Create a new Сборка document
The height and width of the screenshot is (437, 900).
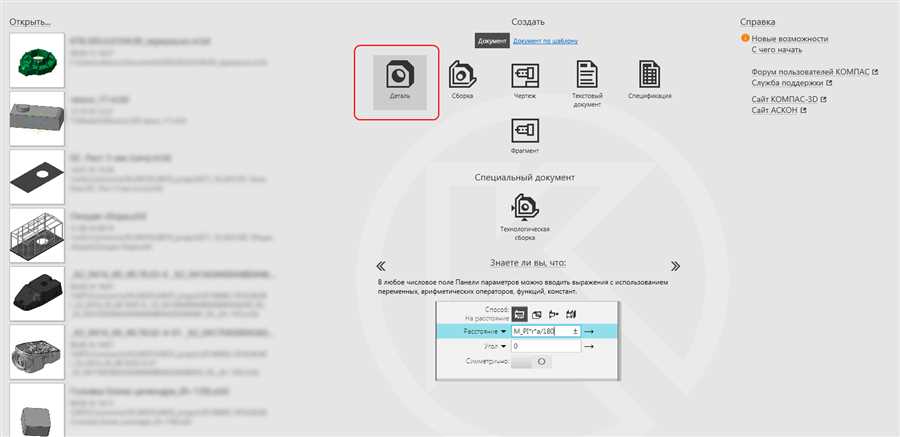[x=462, y=79]
